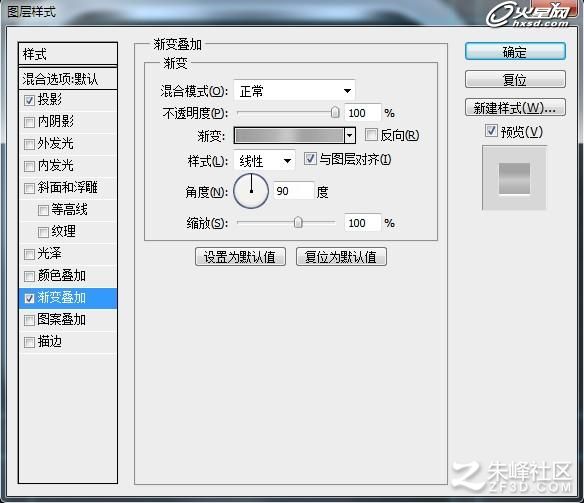Expand the gradient picker arrow
The image size is (584, 503).
pyautogui.click(x=349, y=136)
